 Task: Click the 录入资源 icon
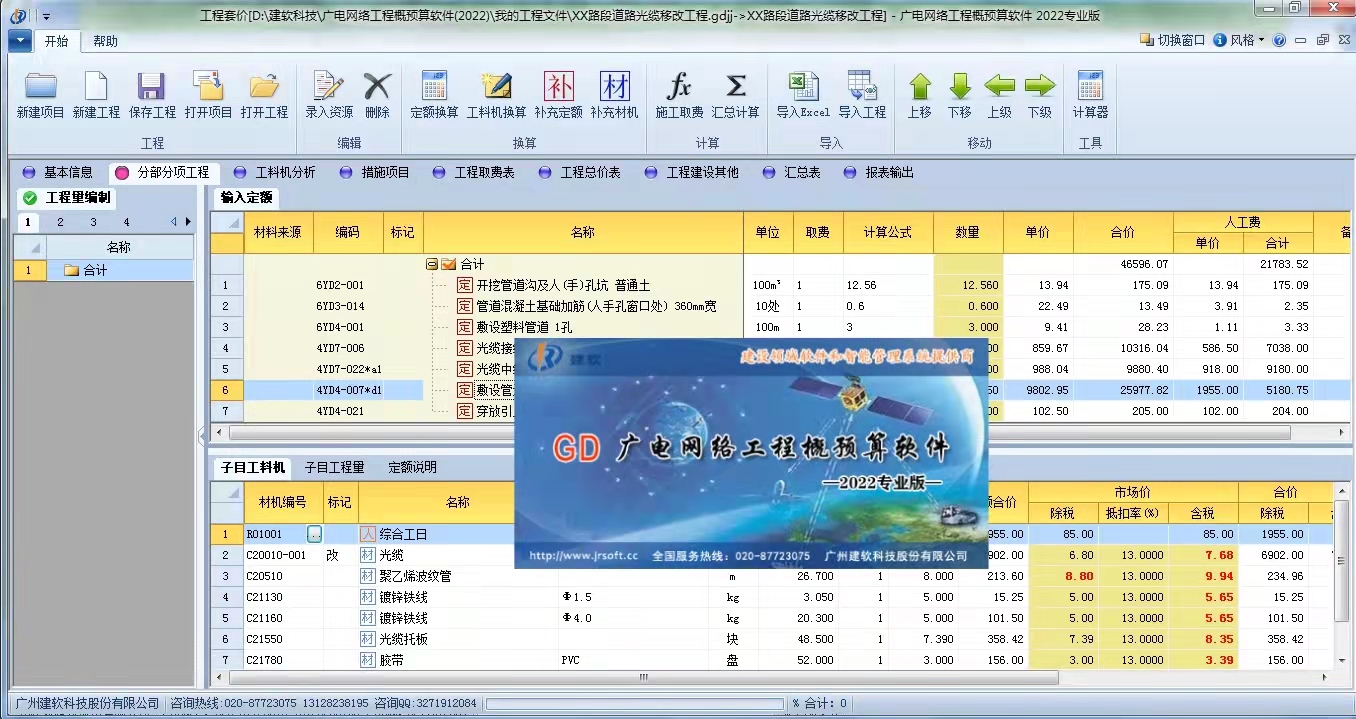pyautogui.click(x=329, y=86)
